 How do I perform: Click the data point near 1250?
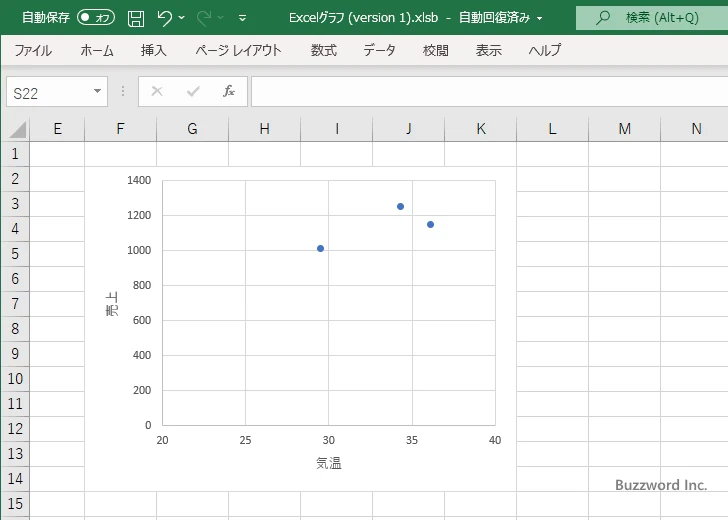pyautogui.click(x=400, y=207)
